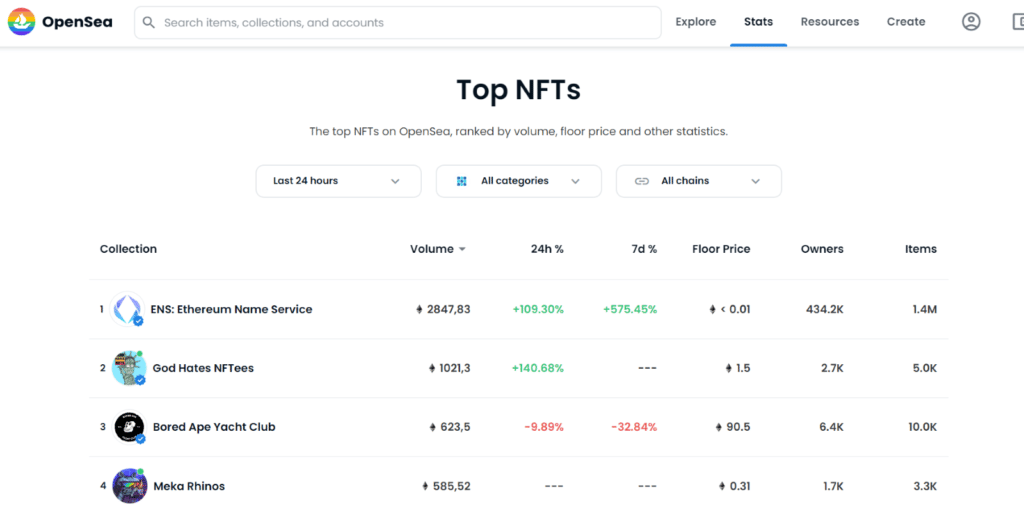Click owners count 6.4K

831,426
